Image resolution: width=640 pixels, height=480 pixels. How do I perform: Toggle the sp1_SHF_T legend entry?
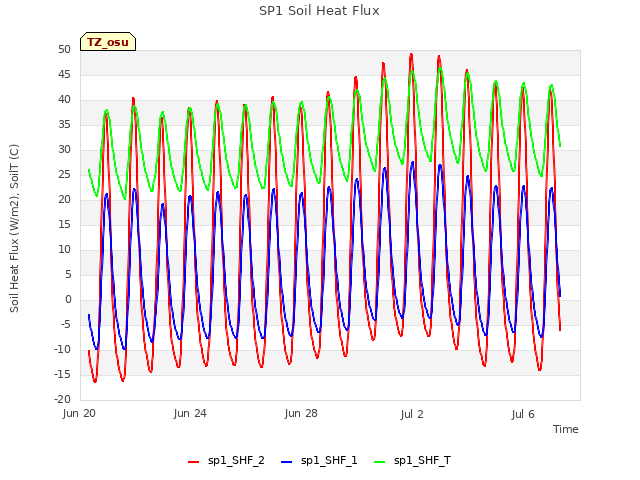click(412, 461)
